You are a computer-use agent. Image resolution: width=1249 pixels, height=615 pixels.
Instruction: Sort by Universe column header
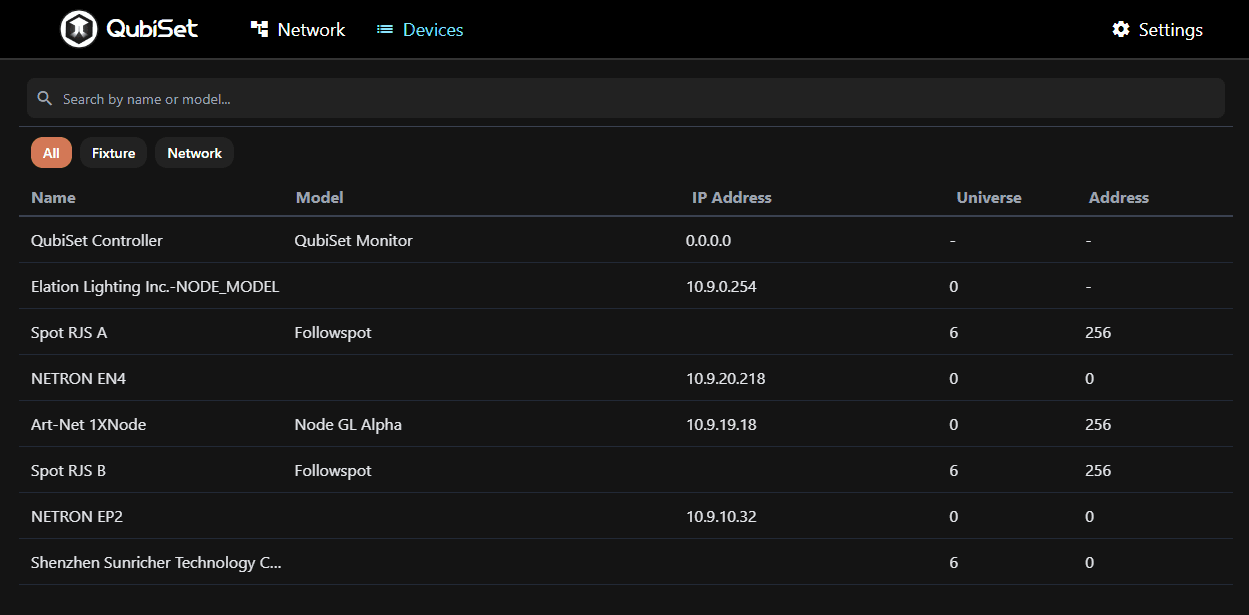click(988, 198)
